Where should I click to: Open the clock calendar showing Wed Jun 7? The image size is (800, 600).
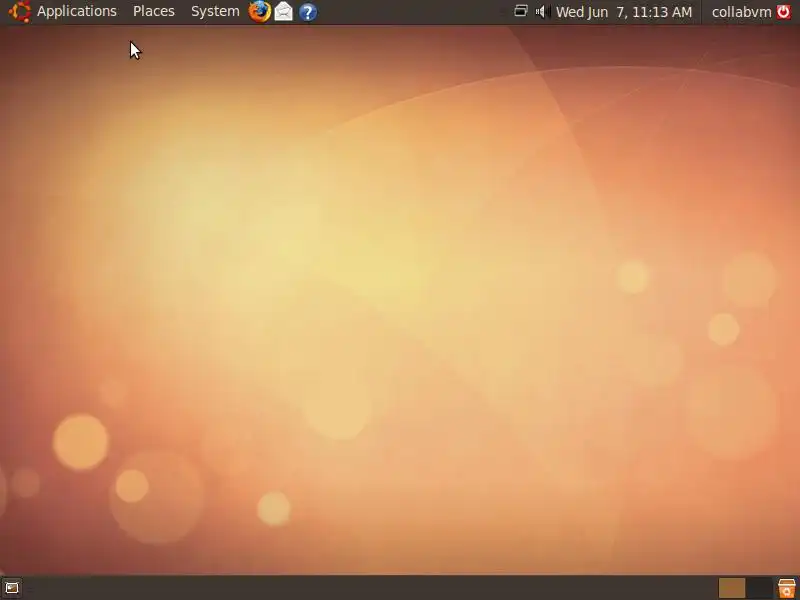pos(623,12)
